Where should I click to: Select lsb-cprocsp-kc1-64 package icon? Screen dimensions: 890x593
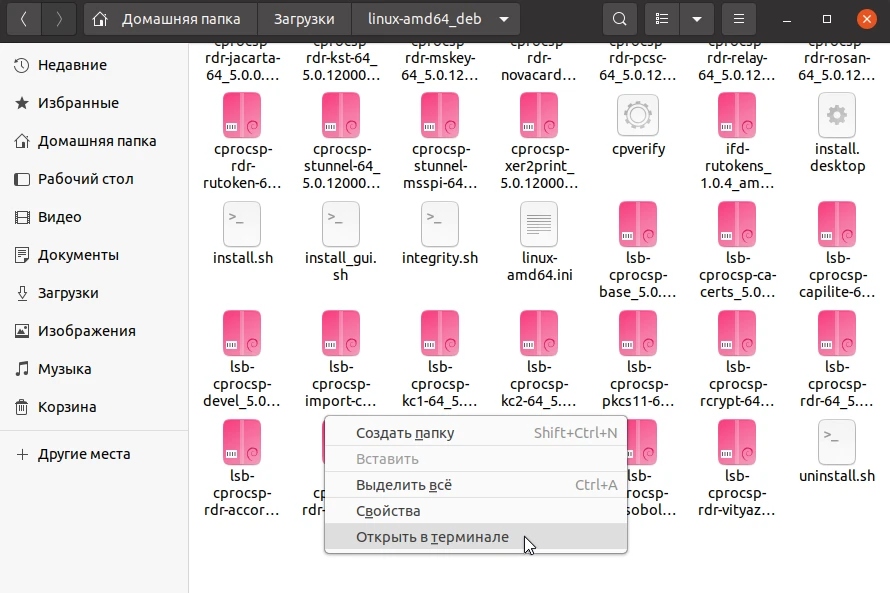tap(440, 333)
